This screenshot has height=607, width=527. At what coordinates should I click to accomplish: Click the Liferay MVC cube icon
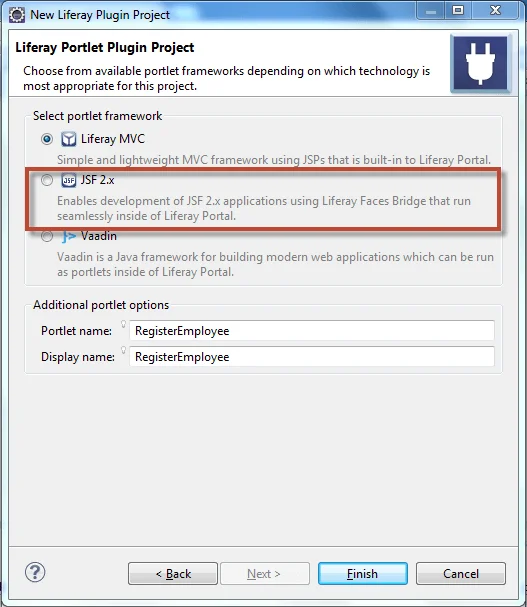[69, 139]
